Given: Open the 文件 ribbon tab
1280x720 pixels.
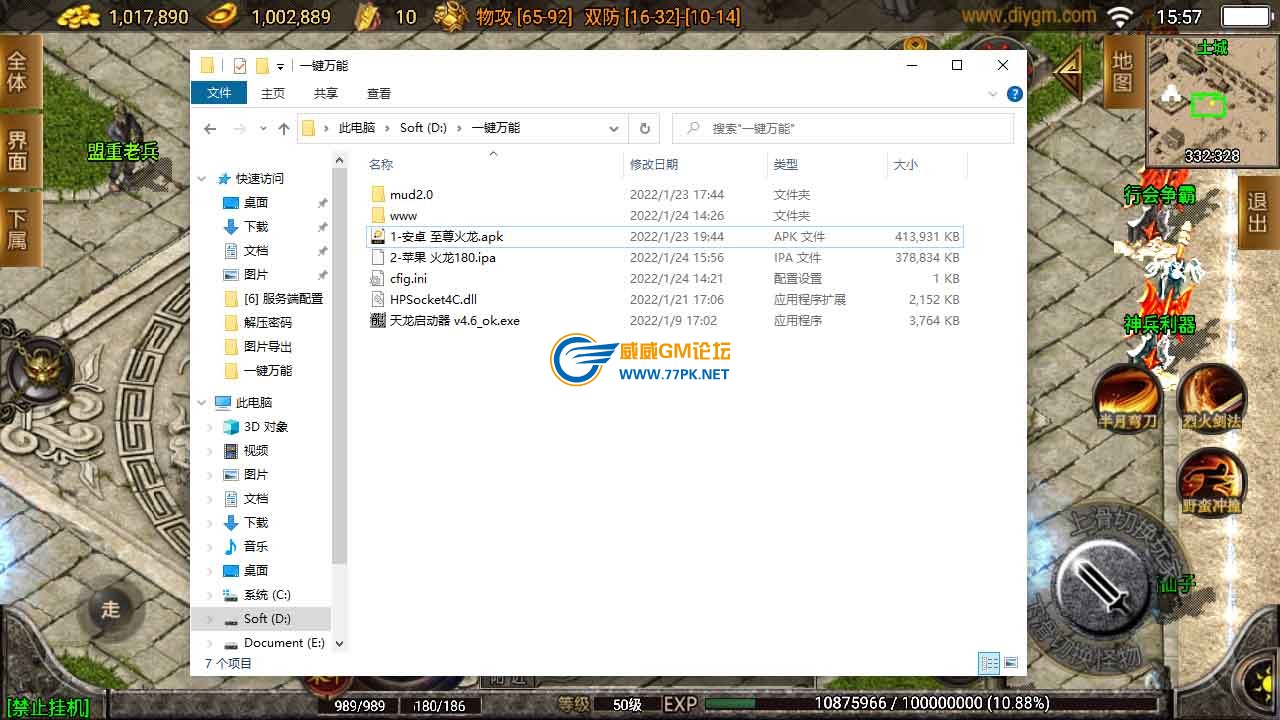Looking at the screenshot, I should click(219, 93).
